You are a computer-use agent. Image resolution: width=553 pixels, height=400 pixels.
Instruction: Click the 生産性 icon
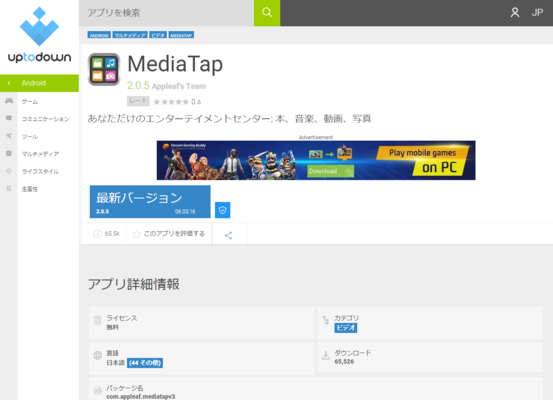[9, 188]
